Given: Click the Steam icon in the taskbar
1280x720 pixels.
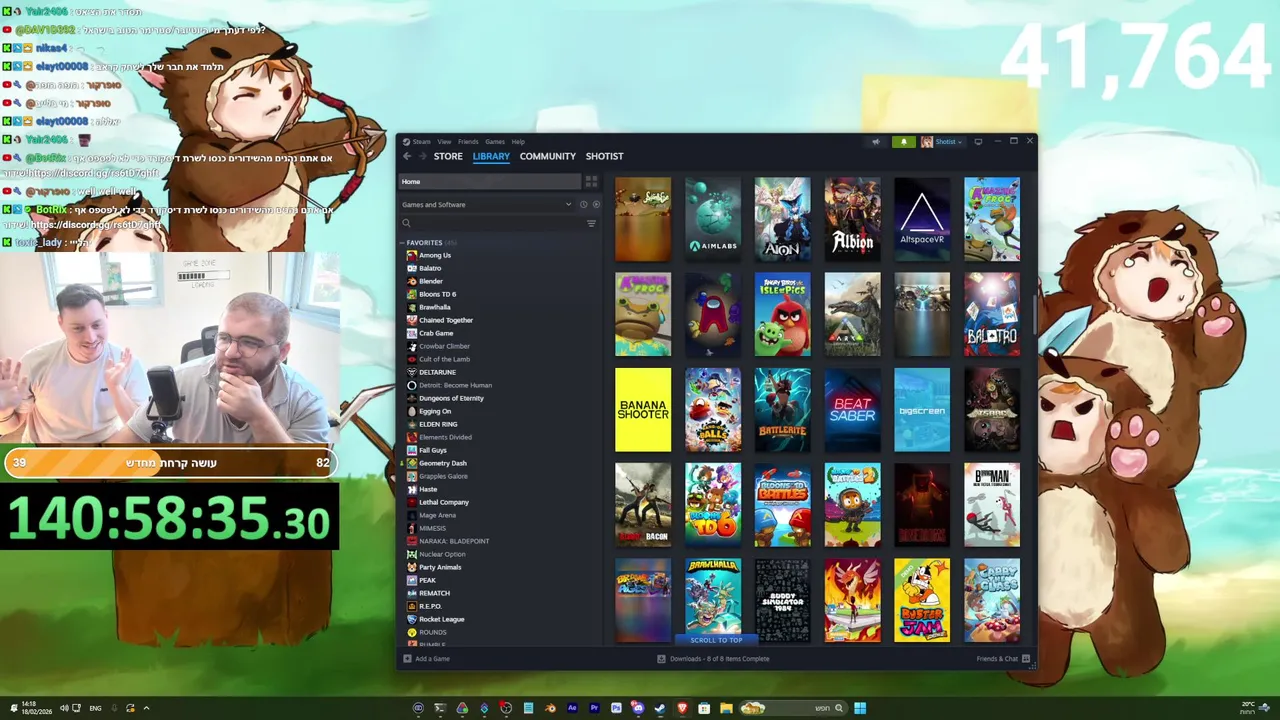Looking at the screenshot, I should (660, 708).
